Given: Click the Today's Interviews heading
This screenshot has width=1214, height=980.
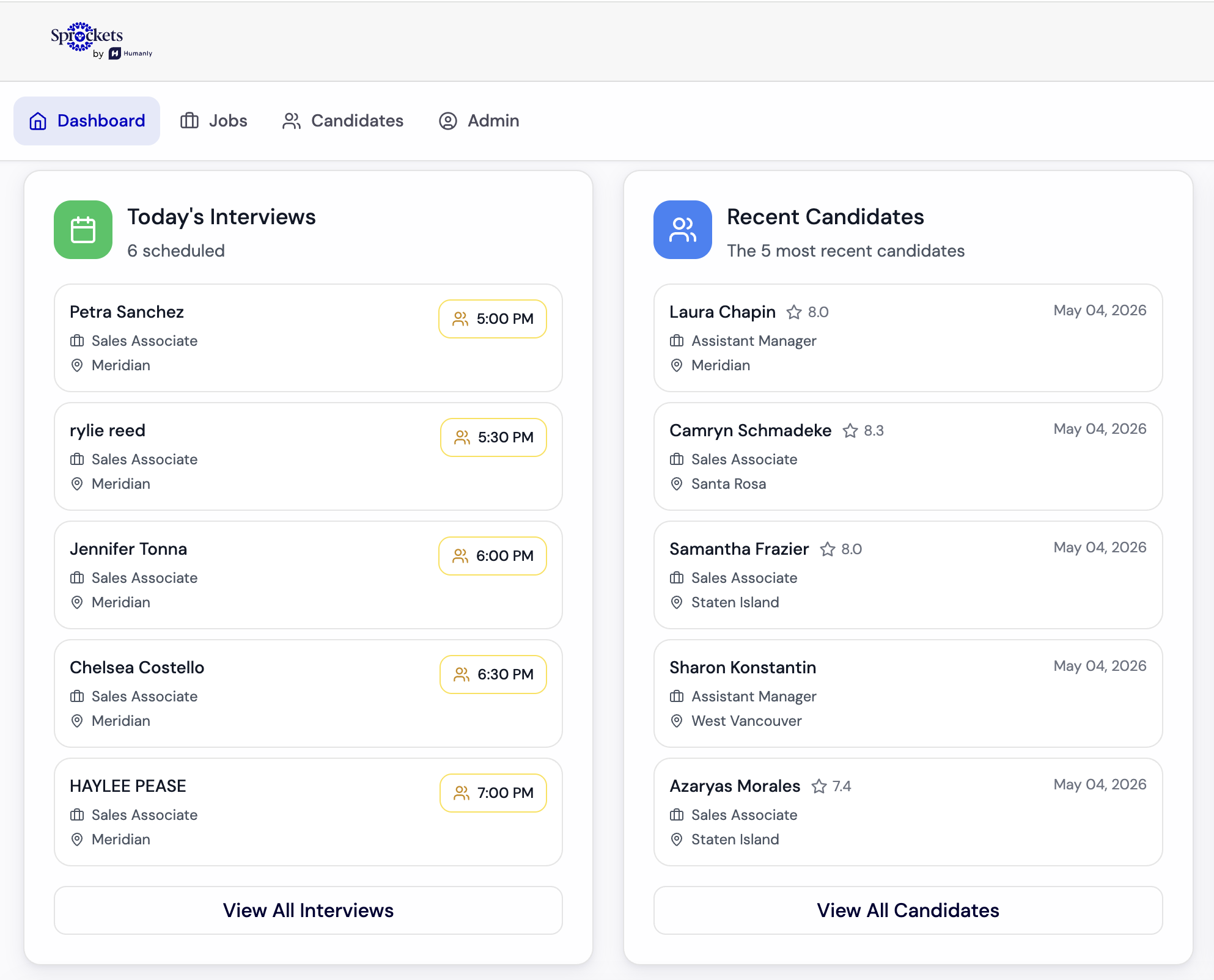Looking at the screenshot, I should (221, 217).
